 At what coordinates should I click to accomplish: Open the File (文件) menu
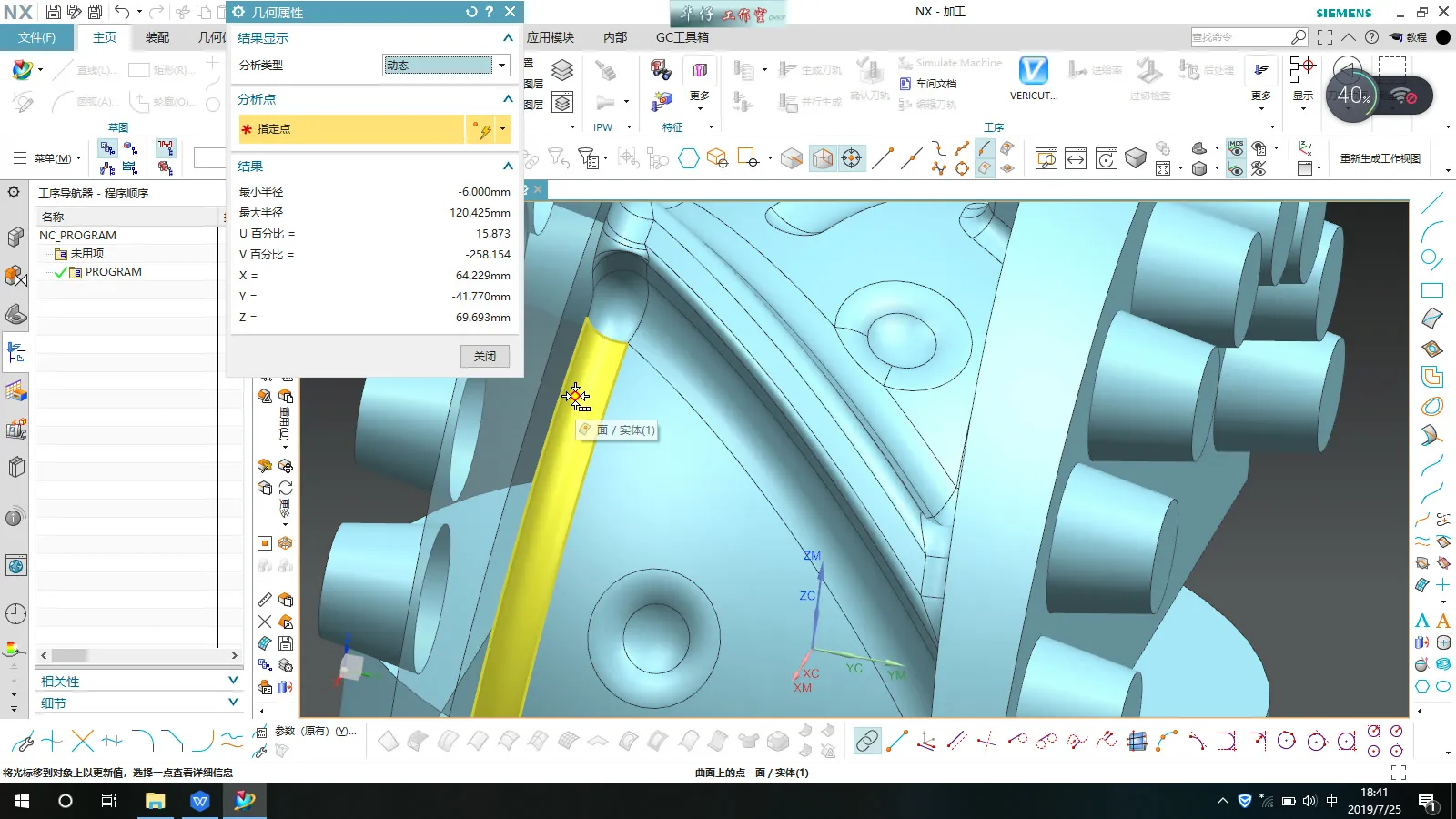pyautogui.click(x=36, y=37)
